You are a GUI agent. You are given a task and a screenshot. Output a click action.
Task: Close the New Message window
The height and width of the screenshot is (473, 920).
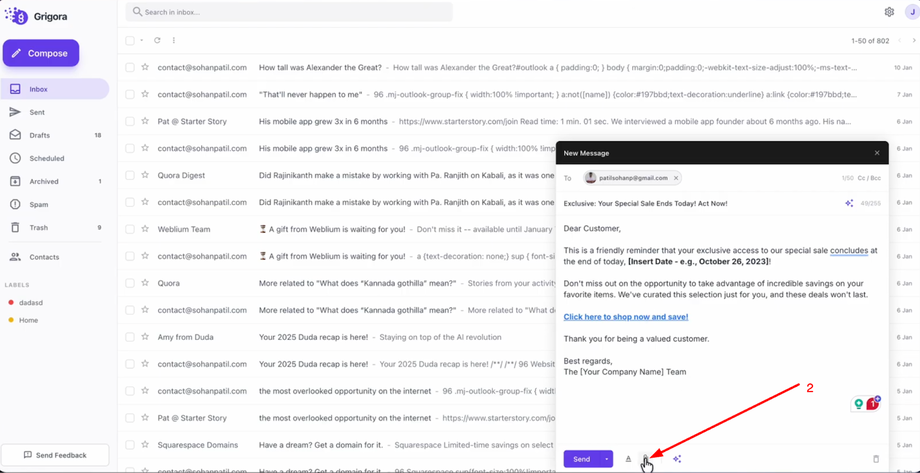[x=877, y=153]
